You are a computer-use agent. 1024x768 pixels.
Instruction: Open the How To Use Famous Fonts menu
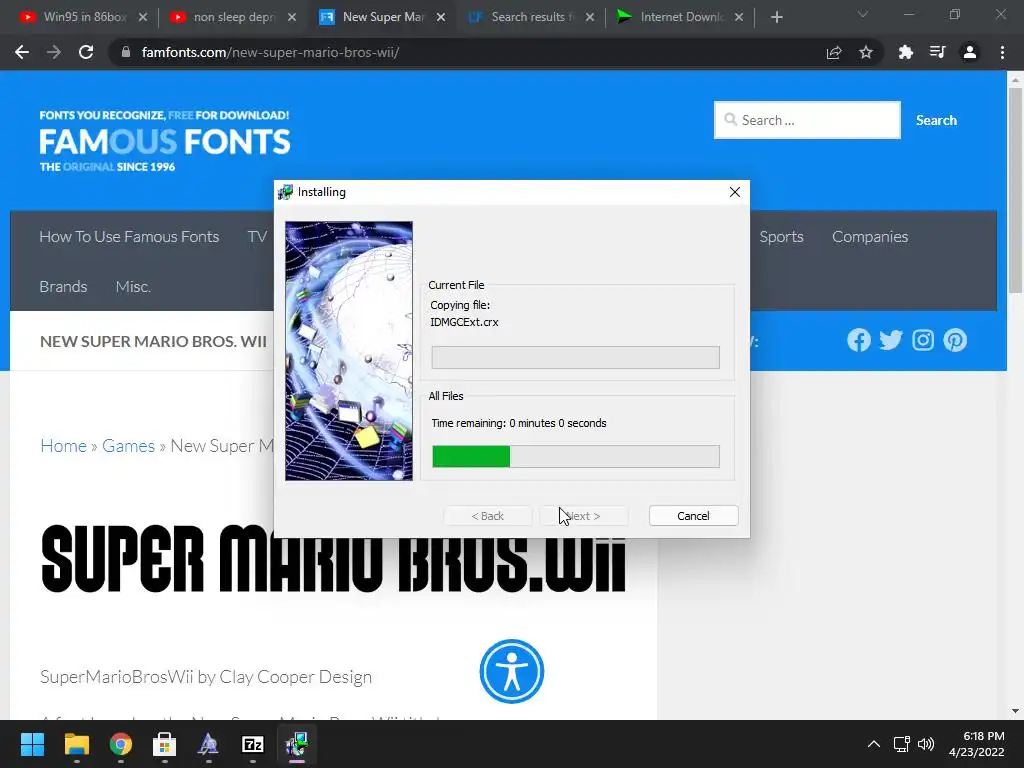pyautogui.click(x=129, y=236)
